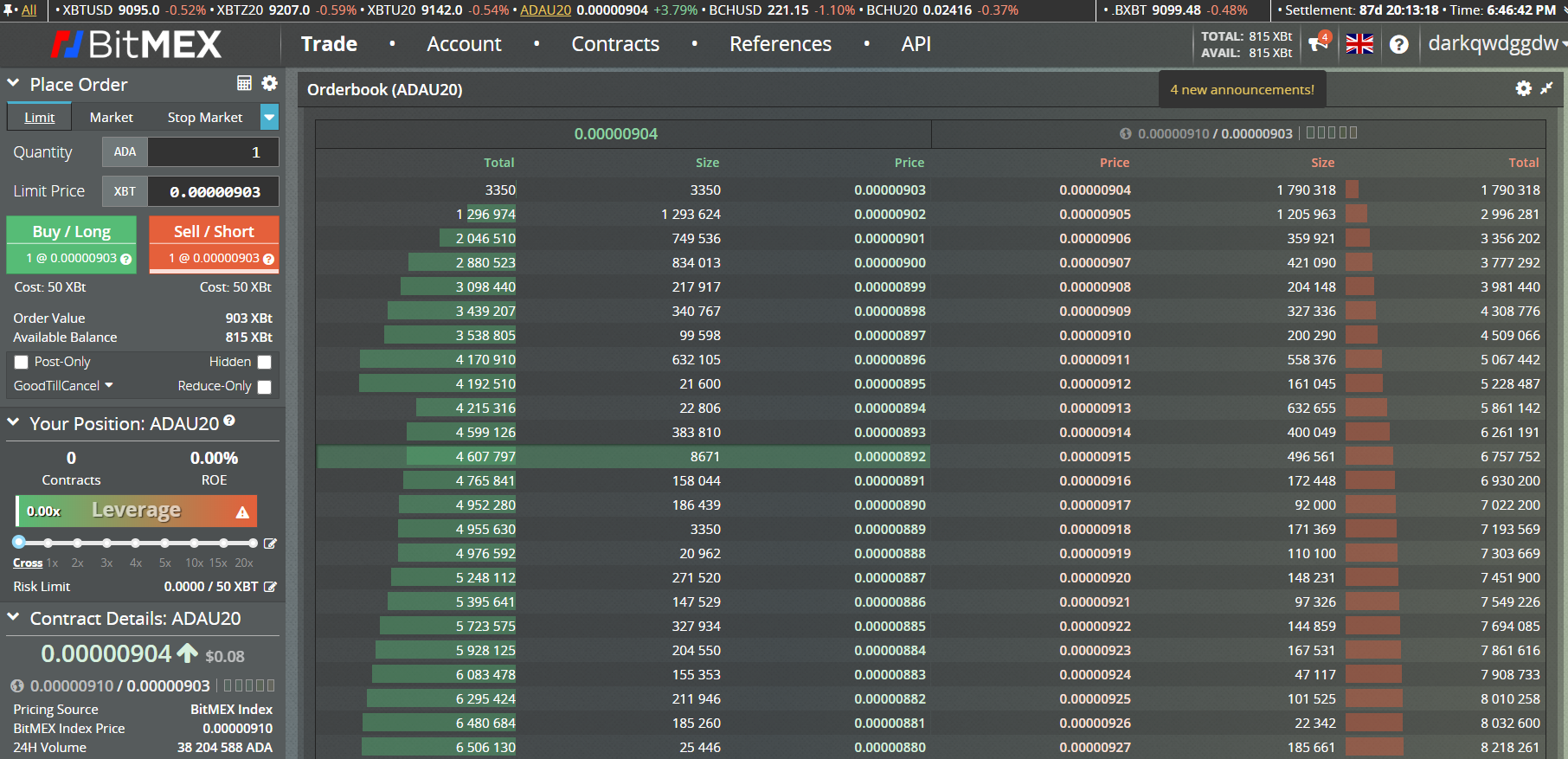Open the Contracts menu
1568x759 pixels.
615,43
